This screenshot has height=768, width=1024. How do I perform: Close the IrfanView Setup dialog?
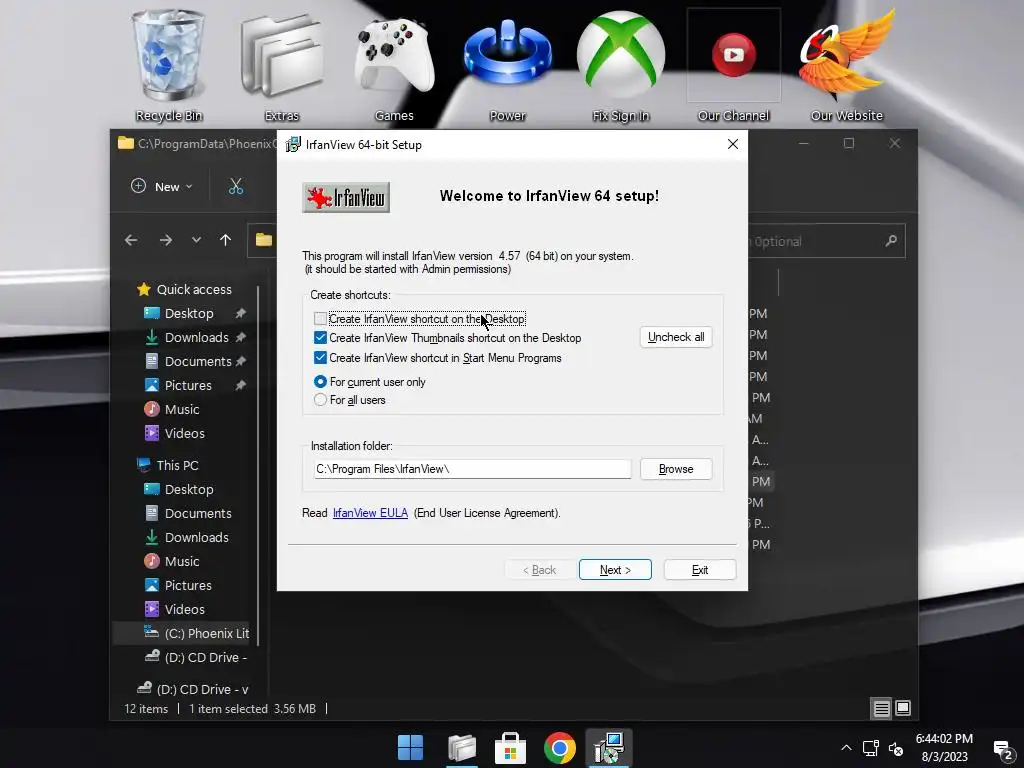pyautogui.click(x=733, y=144)
